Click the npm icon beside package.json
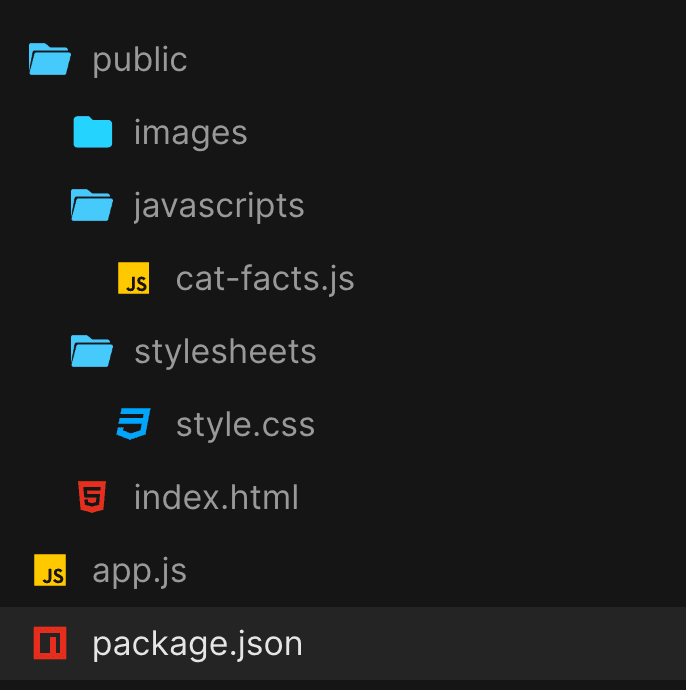 point(50,643)
